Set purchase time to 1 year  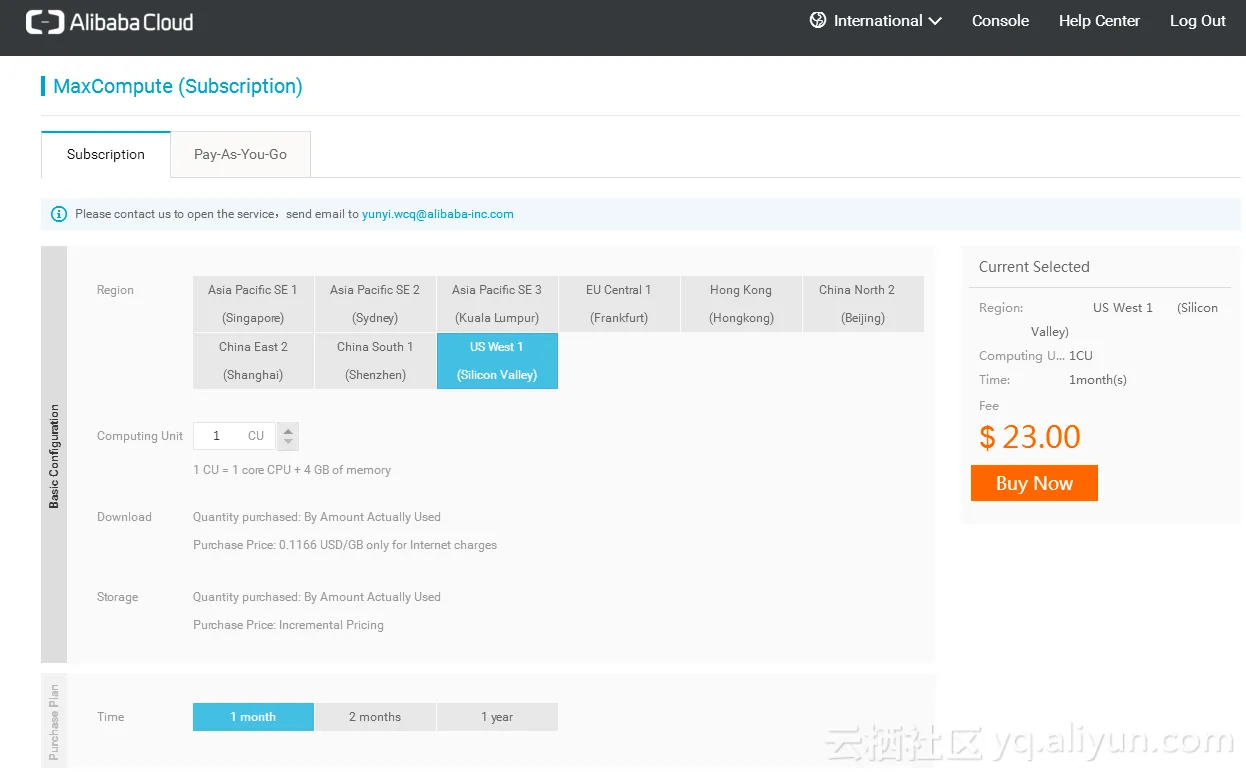pyautogui.click(x=497, y=717)
